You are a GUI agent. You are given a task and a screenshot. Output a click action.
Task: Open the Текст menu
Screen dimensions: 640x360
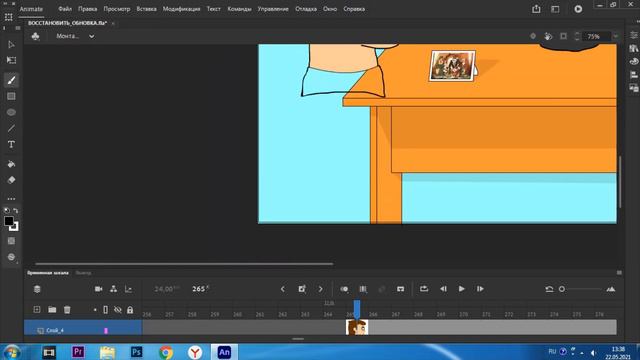pos(213,9)
